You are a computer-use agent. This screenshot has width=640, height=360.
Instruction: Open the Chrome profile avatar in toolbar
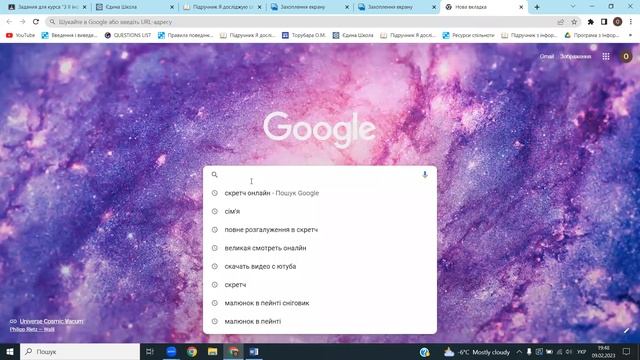618,22
